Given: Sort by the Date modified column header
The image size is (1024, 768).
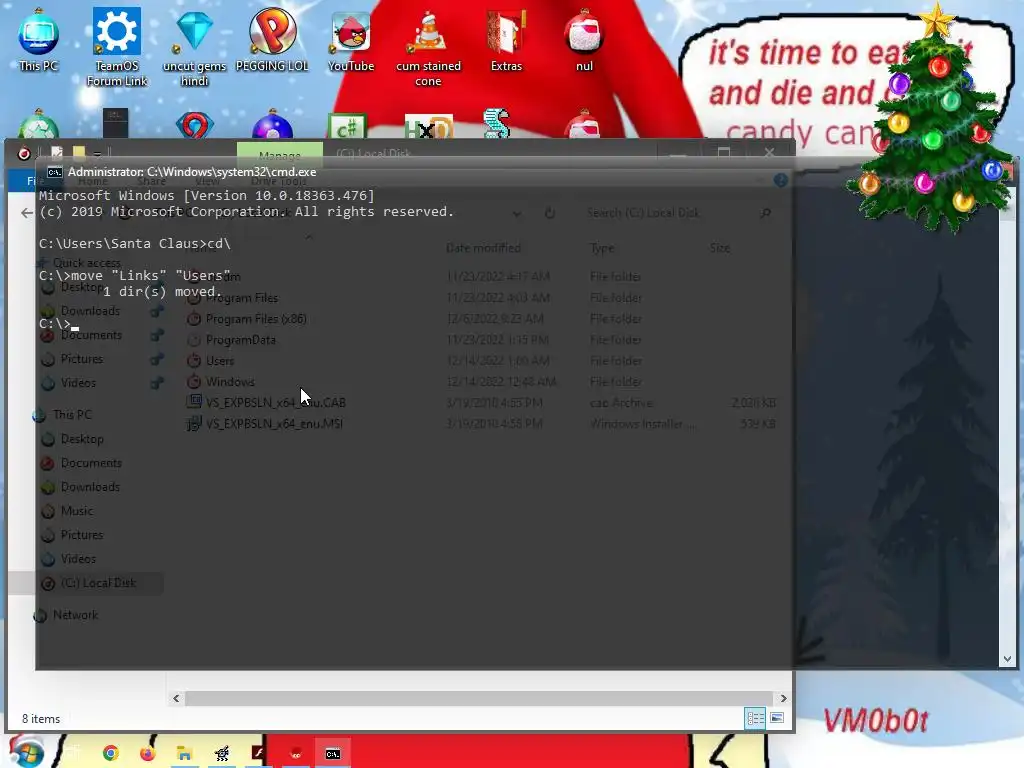Looking at the screenshot, I should (x=483, y=248).
